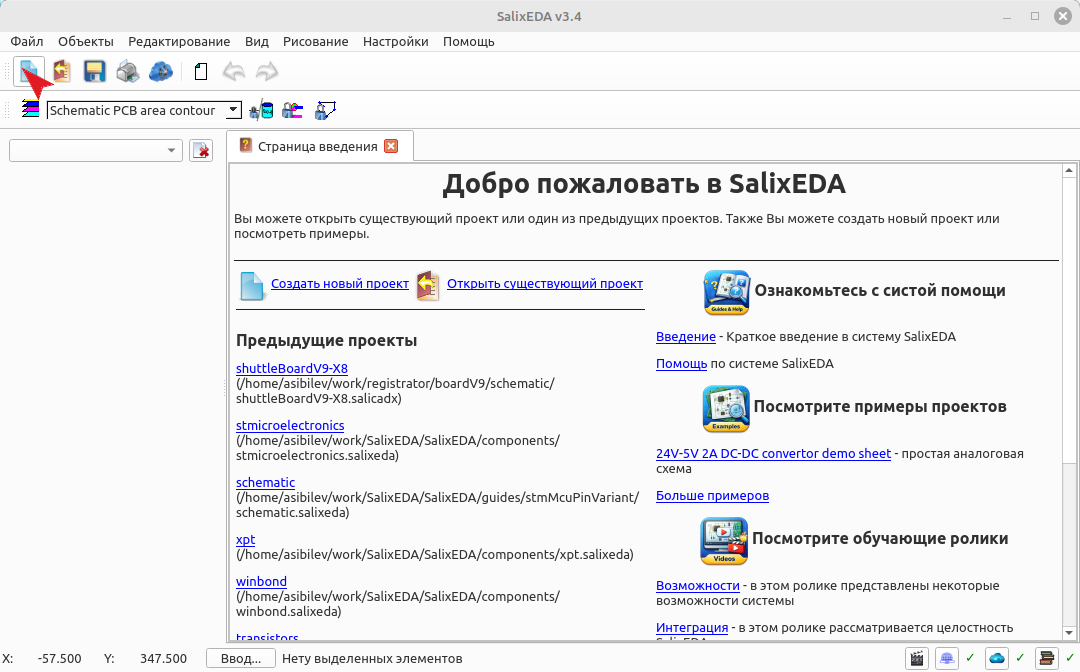Image resolution: width=1080 pixels, height=672 pixels.
Task: Click the padlock with polygon contour icon
Action: [324, 110]
